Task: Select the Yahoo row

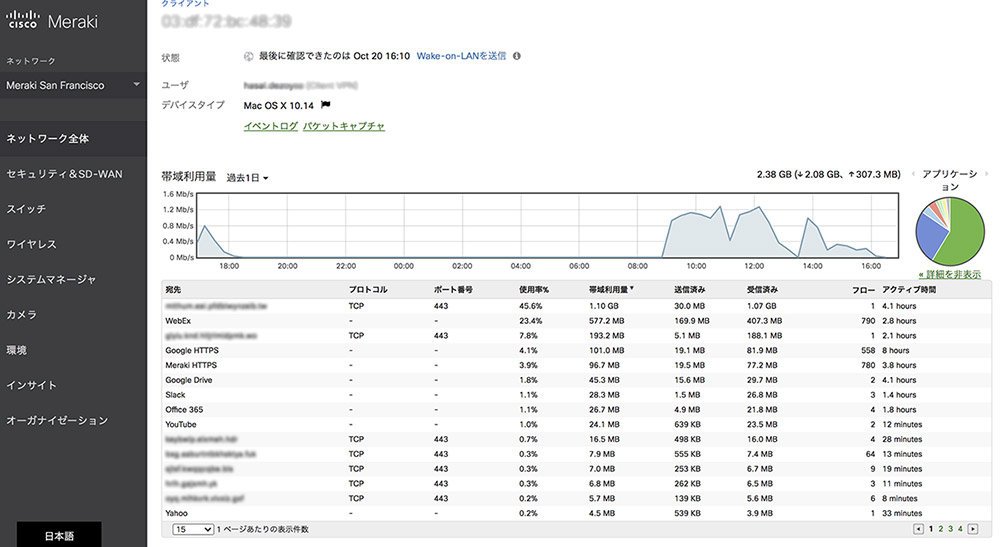Action: coord(576,513)
